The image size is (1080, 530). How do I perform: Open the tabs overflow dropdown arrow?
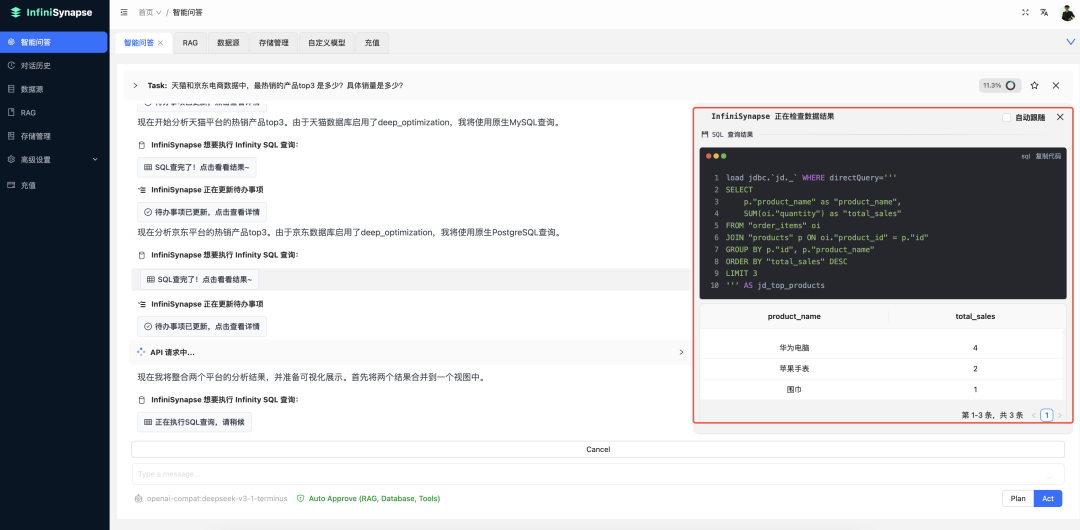point(1070,42)
